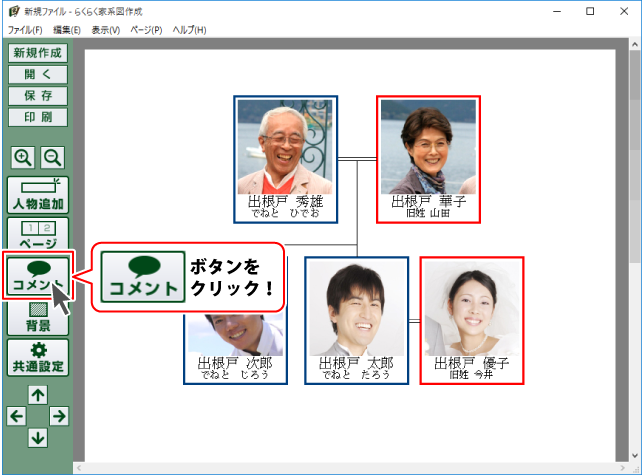642x475 pixels.
Task: Click the application icon in title bar
Action: tap(14, 11)
